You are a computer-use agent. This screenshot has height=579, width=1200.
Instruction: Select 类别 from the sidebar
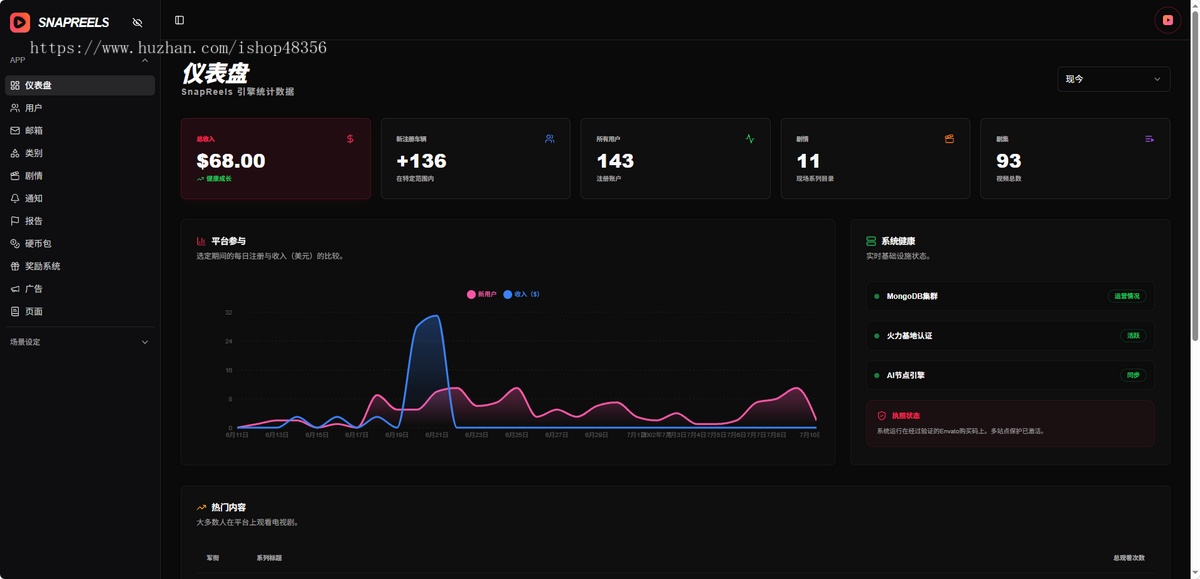pyautogui.click(x=80, y=153)
